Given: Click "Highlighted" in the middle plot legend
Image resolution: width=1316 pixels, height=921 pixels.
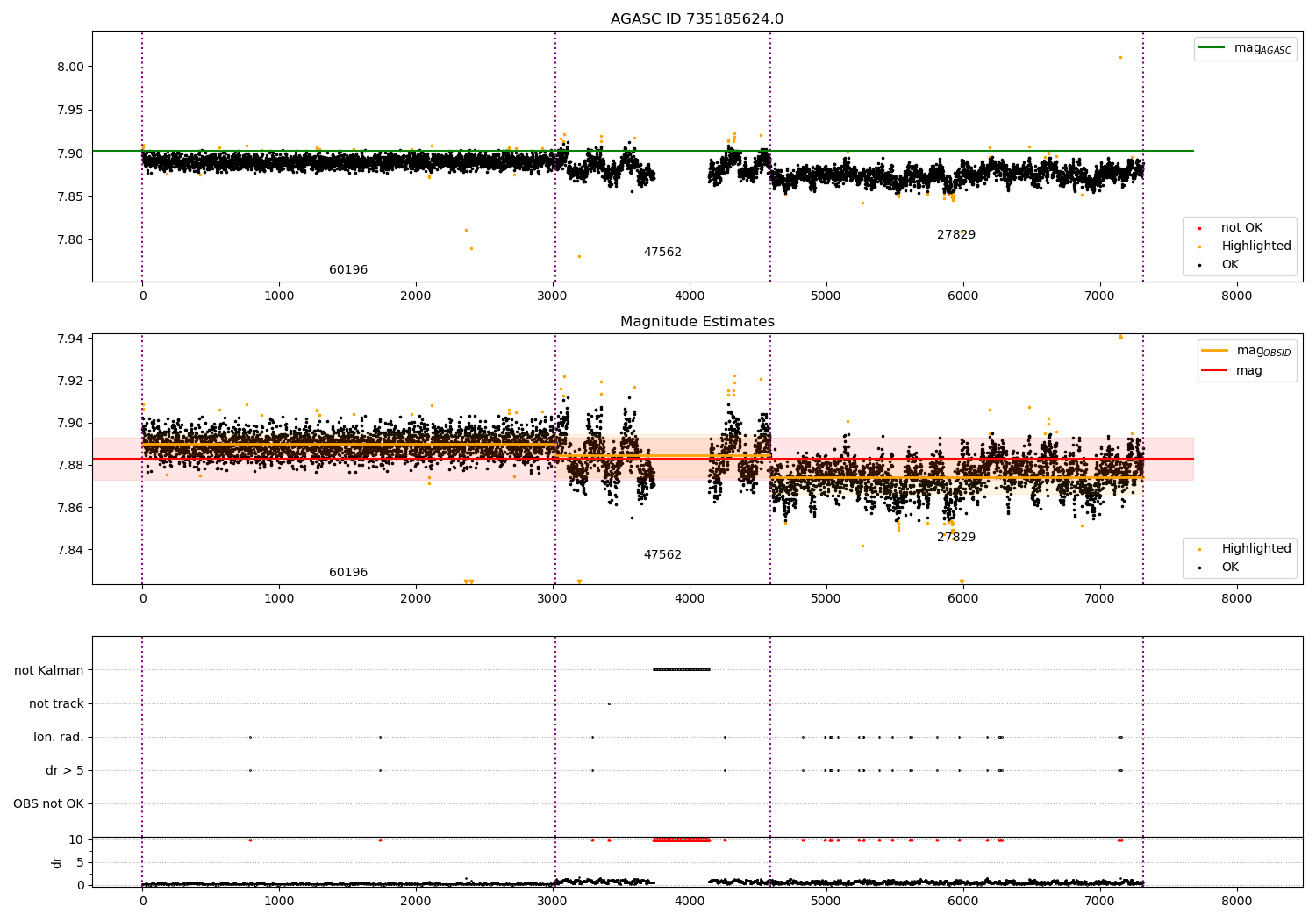Looking at the screenshot, I should pyautogui.click(x=1246, y=549).
